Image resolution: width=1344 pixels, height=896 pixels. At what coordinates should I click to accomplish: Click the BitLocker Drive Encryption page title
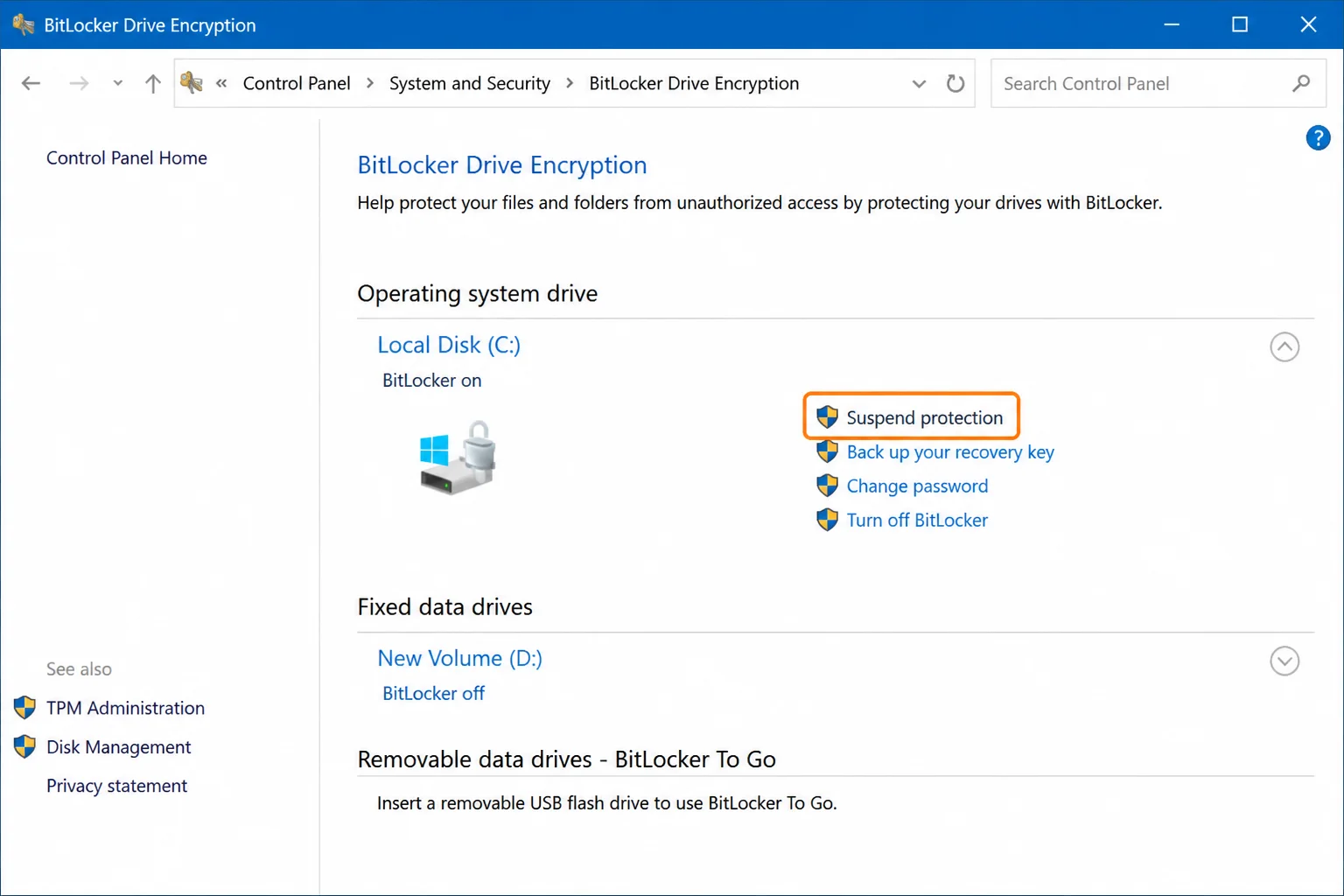(x=502, y=164)
